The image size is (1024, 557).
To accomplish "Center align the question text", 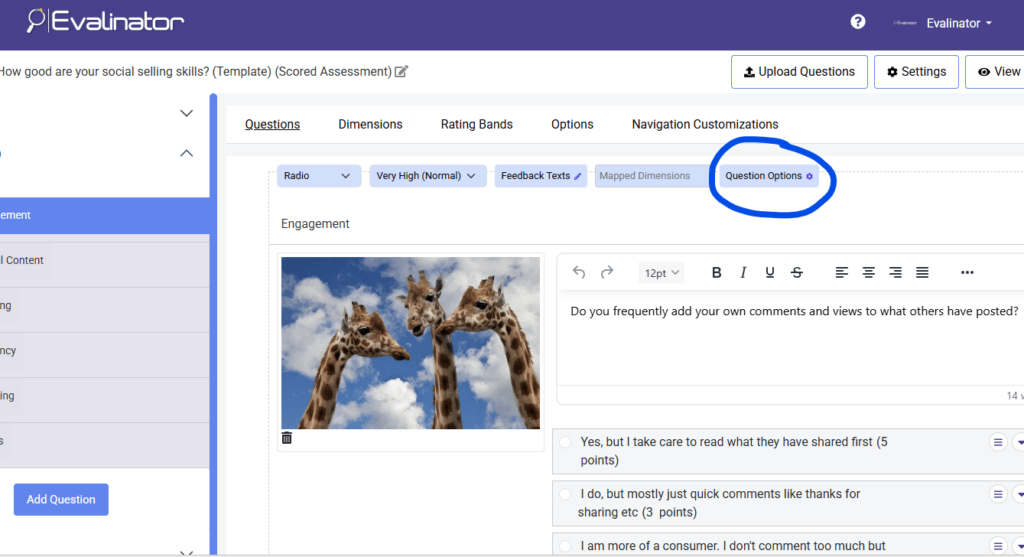I will click(x=869, y=272).
